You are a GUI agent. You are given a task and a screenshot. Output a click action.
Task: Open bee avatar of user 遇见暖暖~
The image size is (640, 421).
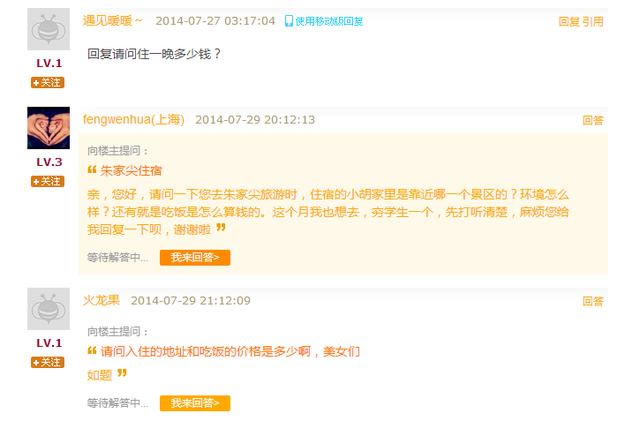(x=49, y=29)
